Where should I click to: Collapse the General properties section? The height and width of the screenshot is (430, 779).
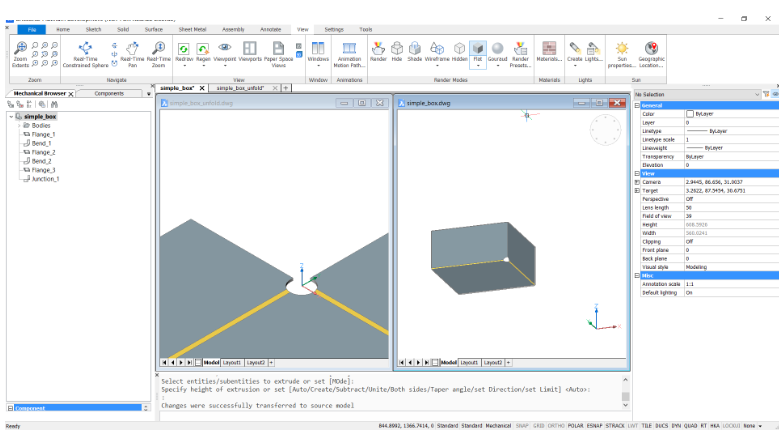click(638, 105)
